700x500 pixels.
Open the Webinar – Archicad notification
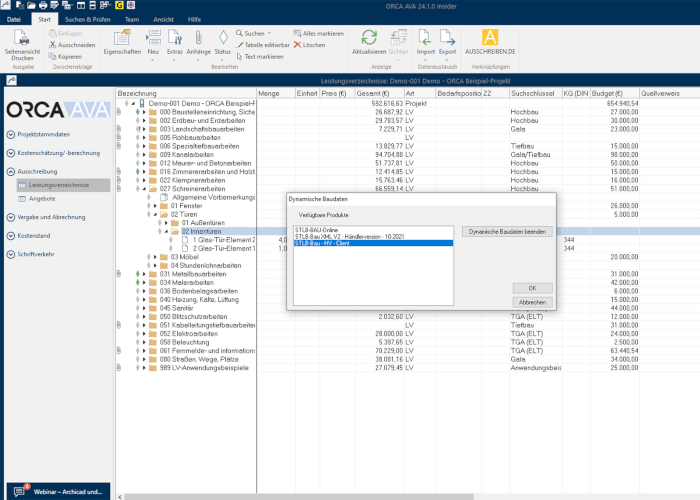(58, 491)
